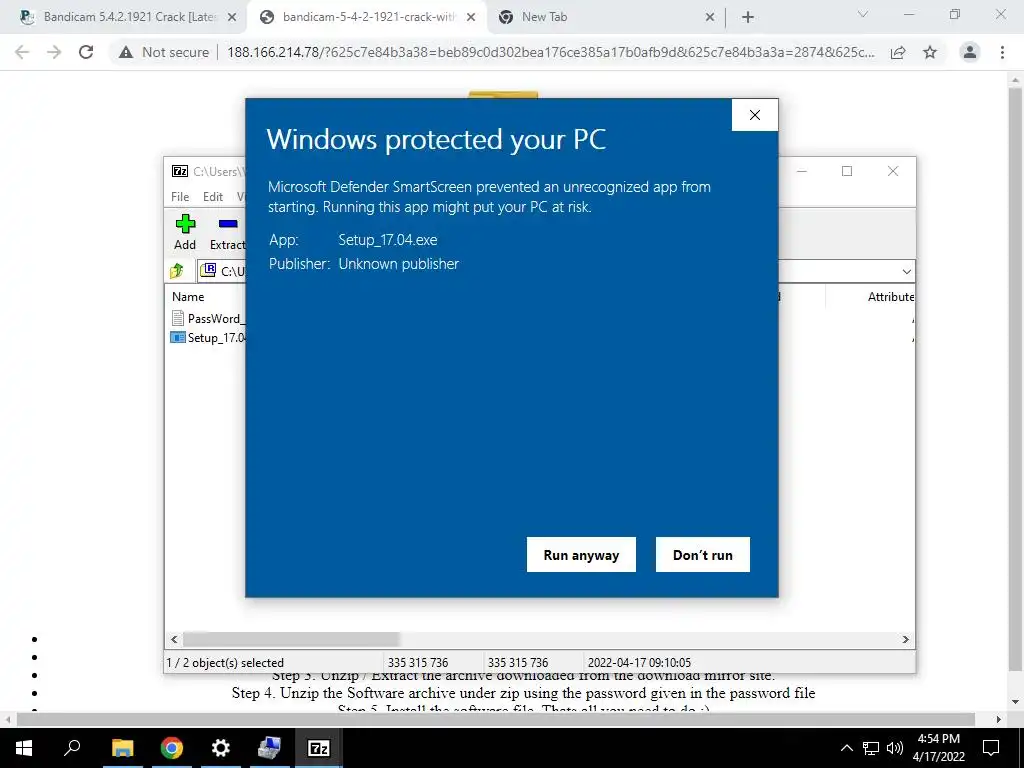Reload the current page
The height and width of the screenshot is (768, 1024).
pos(86,52)
